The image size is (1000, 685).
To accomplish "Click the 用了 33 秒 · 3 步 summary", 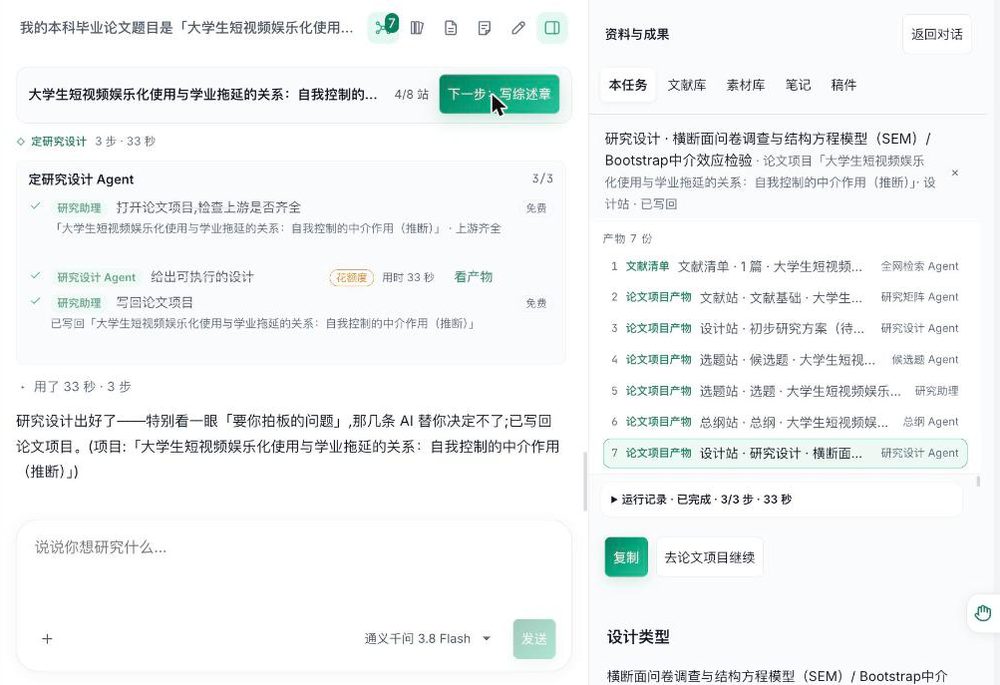I will click(82, 387).
